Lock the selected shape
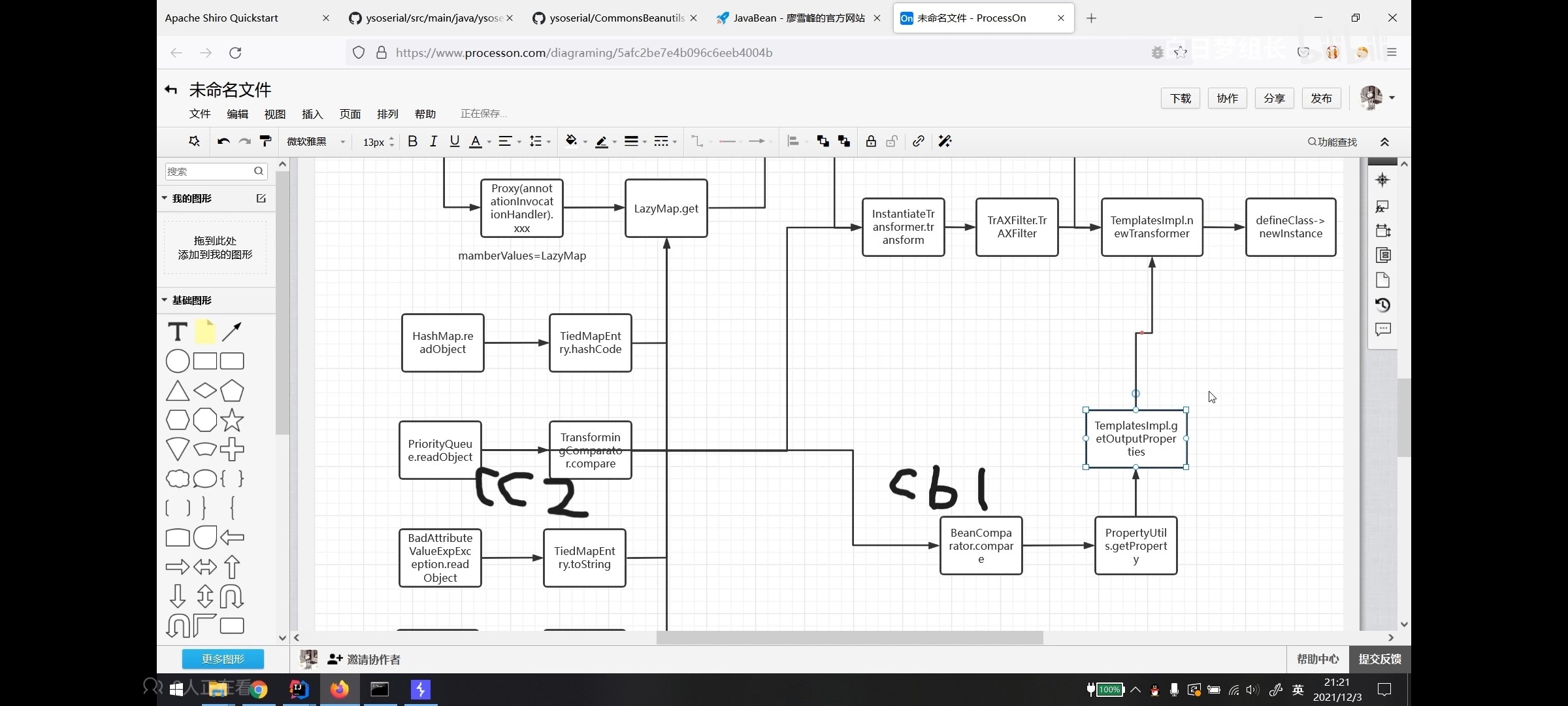This screenshot has width=1568, height=706. pos(871,141)
